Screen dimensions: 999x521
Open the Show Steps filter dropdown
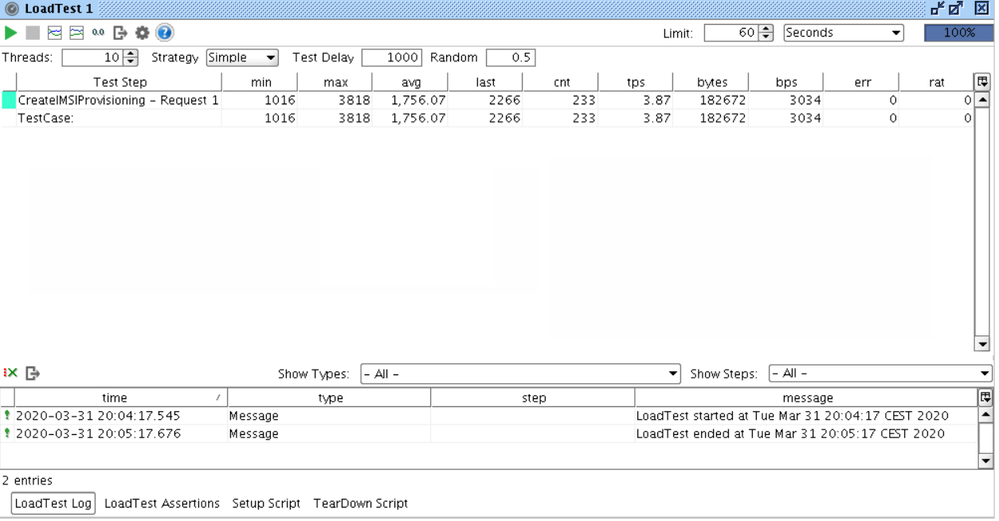click(880, 374)
